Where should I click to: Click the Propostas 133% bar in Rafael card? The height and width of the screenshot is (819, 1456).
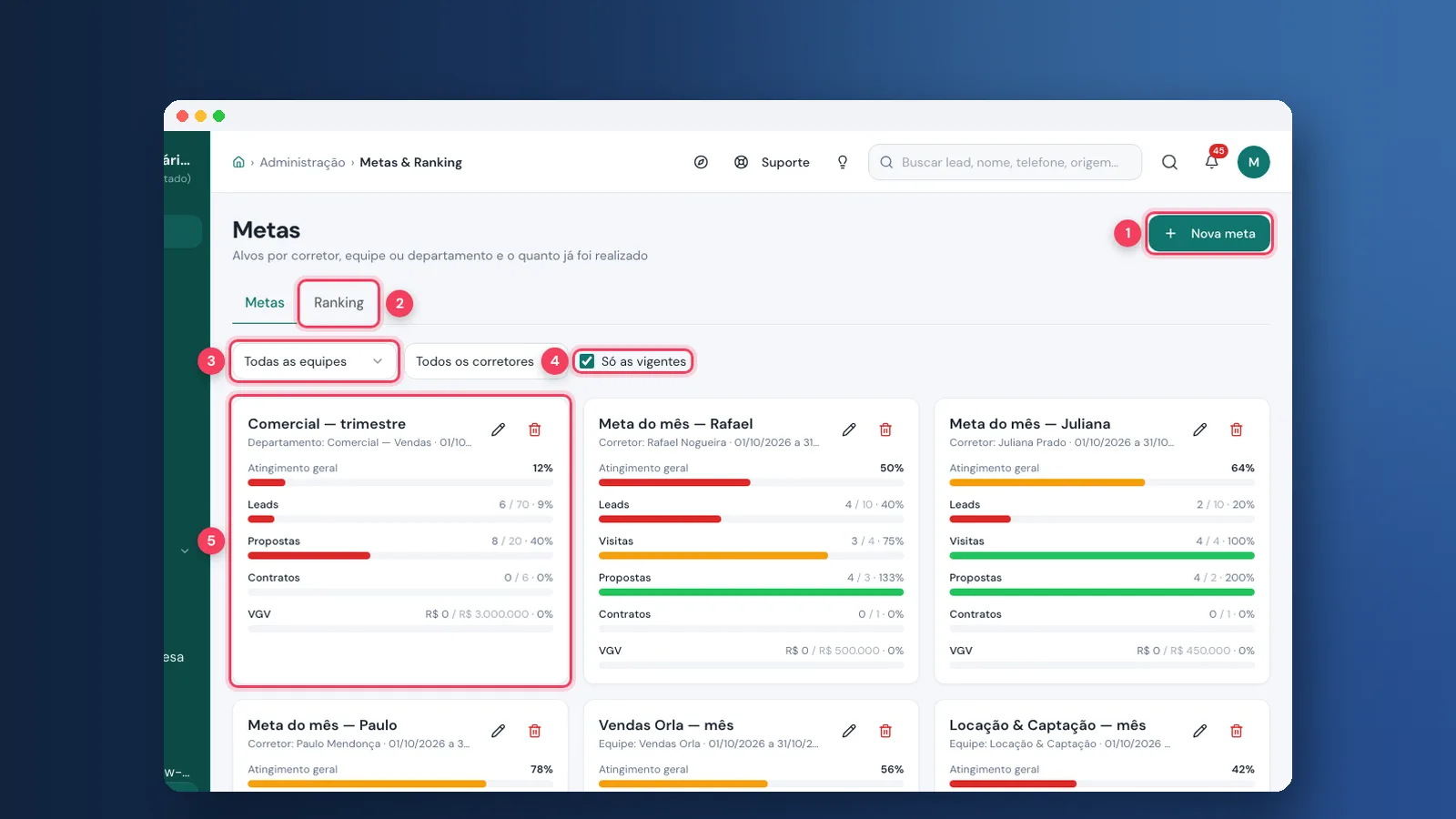[x=751, y=591]
